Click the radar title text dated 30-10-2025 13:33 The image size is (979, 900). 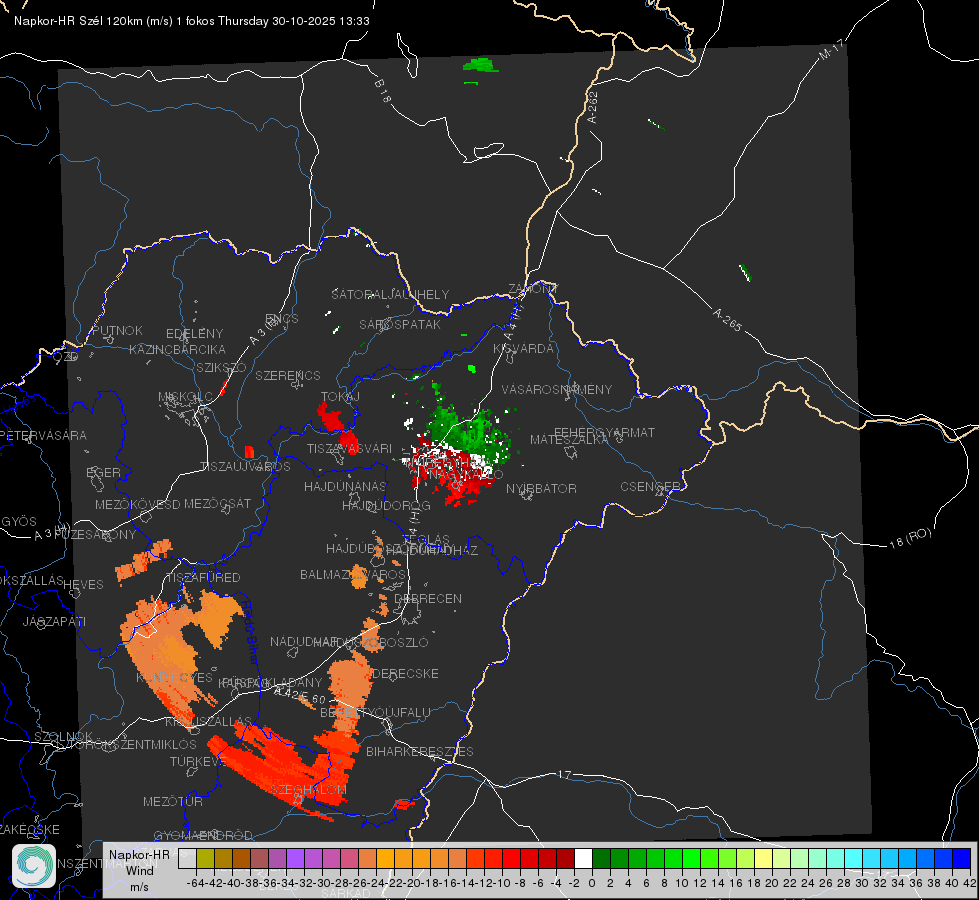click(192, 21)
